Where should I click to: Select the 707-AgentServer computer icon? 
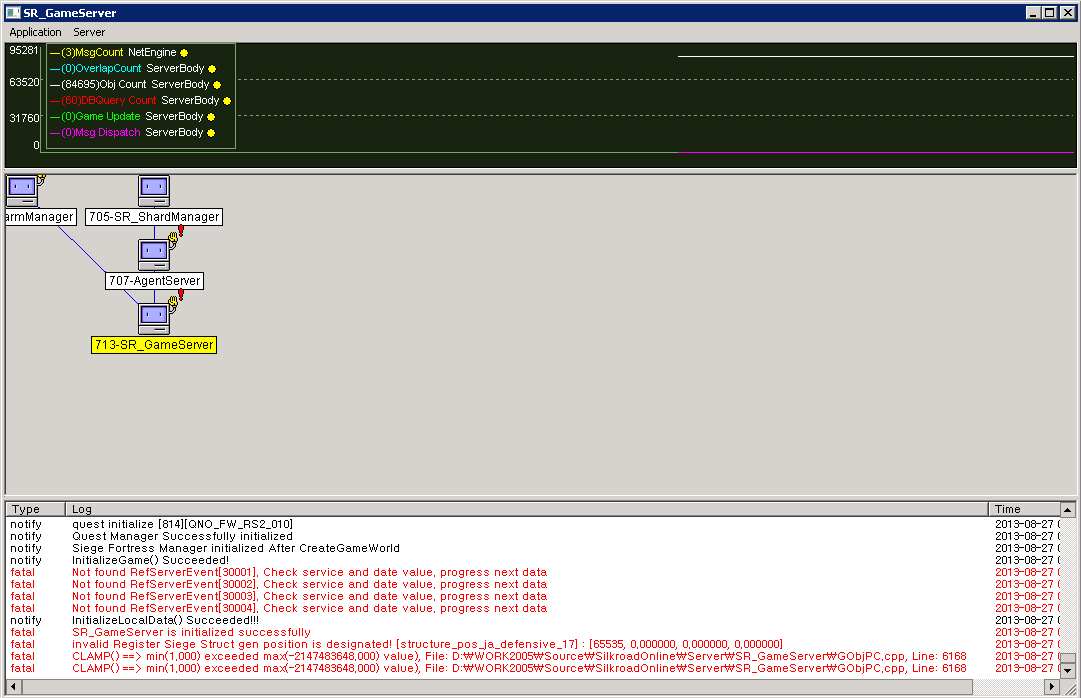tap(154, 255)
